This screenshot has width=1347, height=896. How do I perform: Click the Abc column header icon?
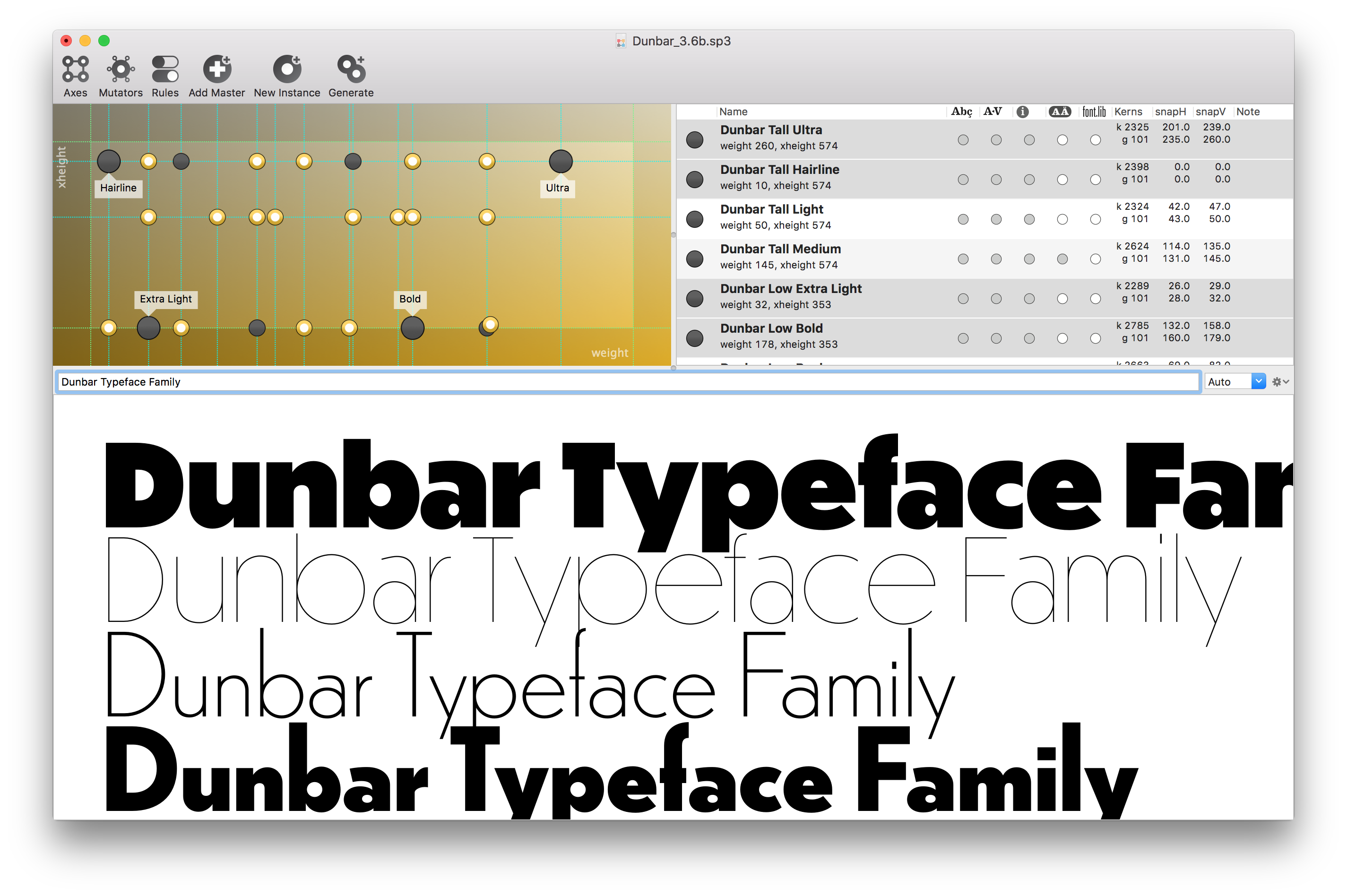point(961,112)
